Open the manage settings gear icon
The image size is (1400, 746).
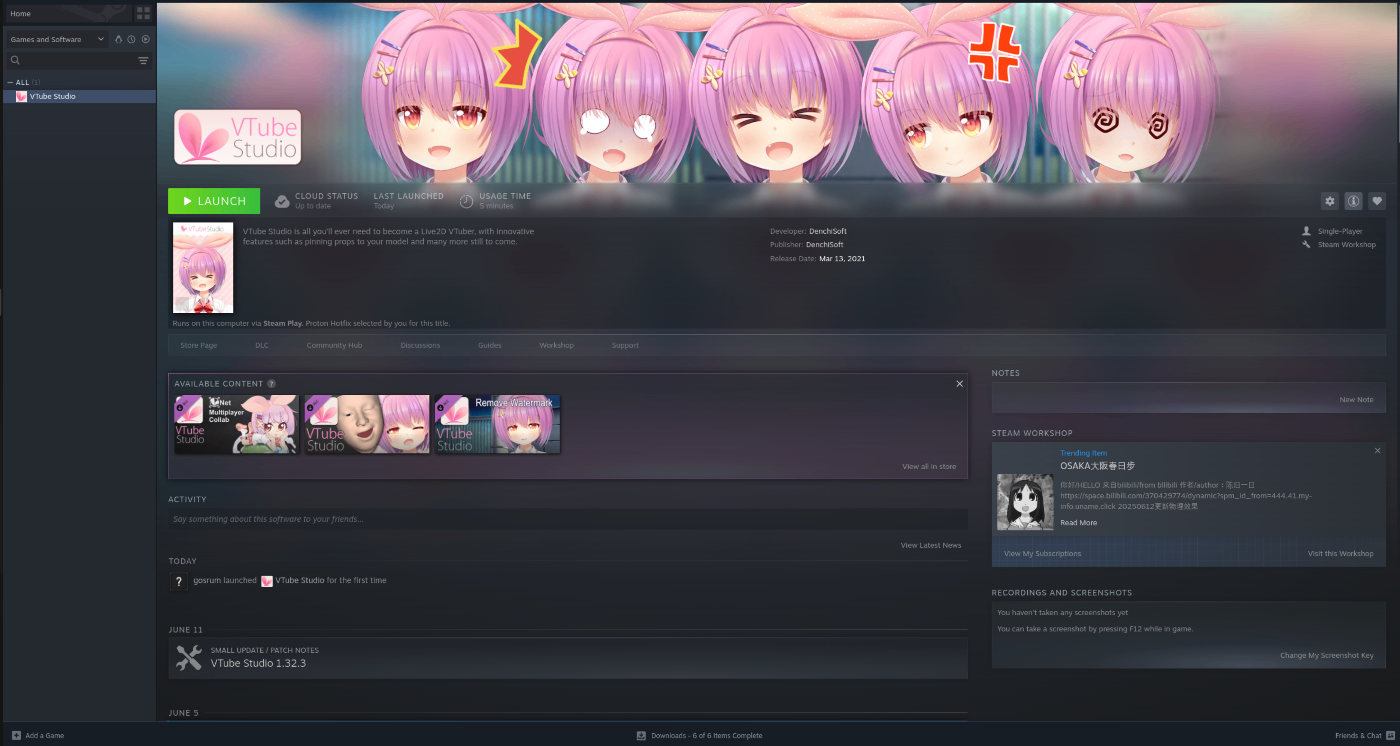tap(1330, 201)
